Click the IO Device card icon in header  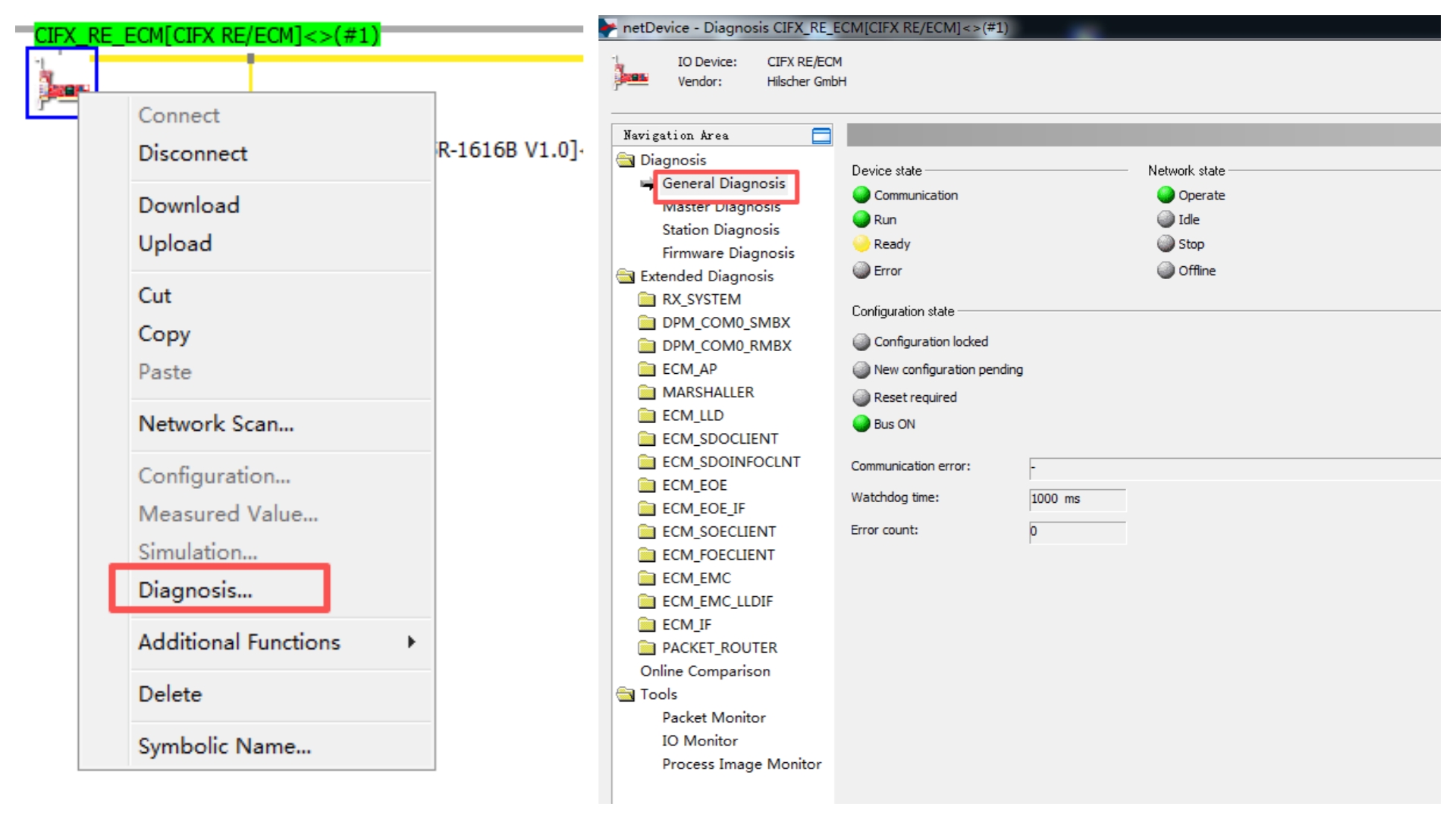[631, 73]
